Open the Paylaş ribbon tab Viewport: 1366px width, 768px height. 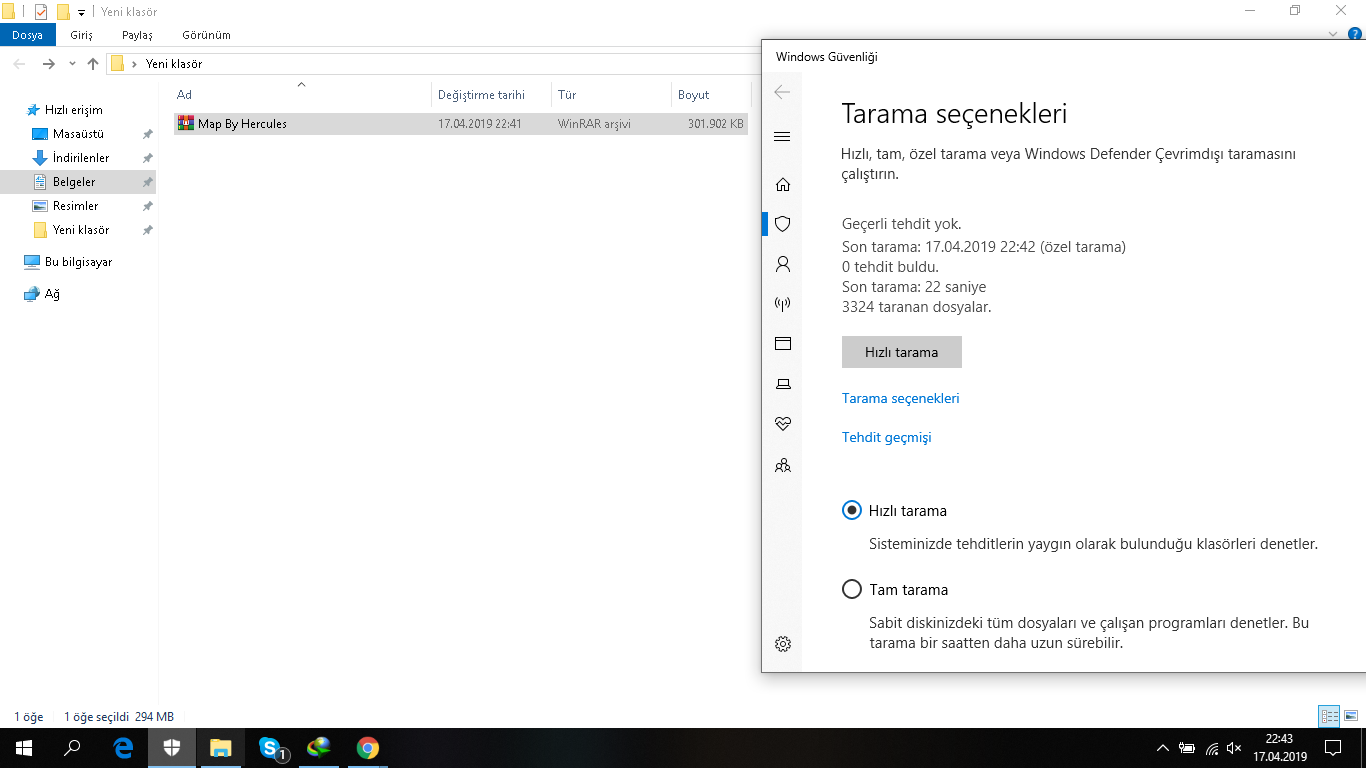(137, 35)
